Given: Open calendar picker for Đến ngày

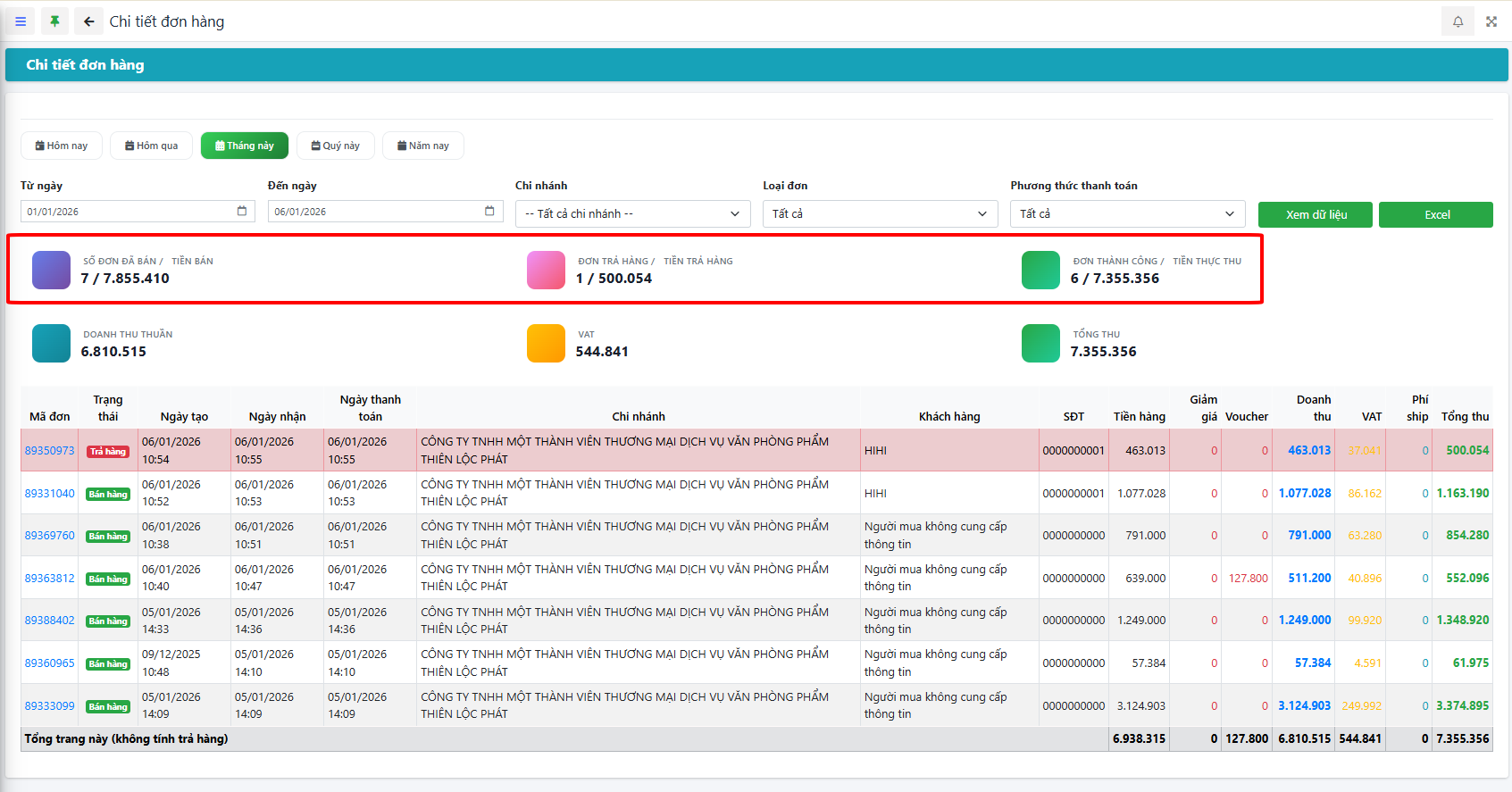Looking at the screenshot, I should pos(489,212).
